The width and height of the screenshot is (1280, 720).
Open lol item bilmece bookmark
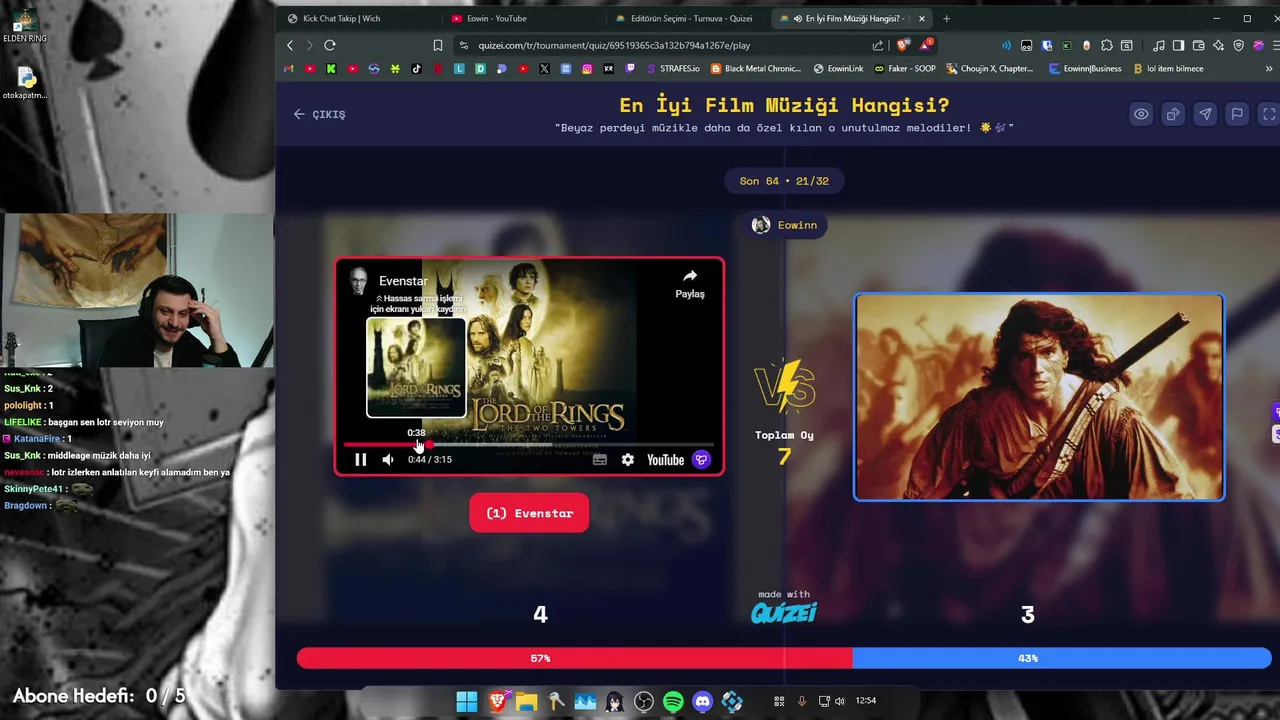click(1168, 69)
